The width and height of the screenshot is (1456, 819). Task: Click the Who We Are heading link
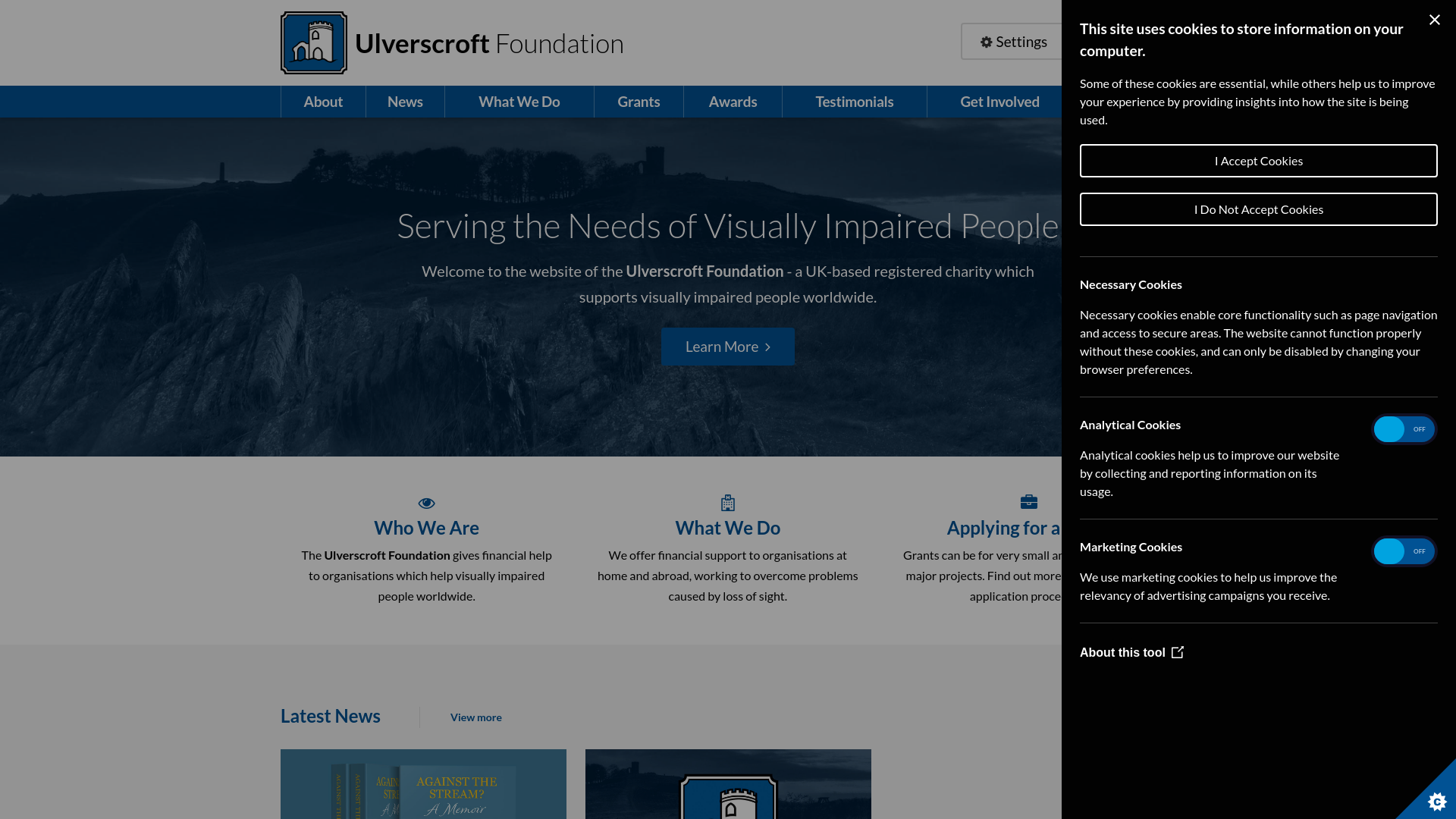pyautogui.click(x=426, y=528)
